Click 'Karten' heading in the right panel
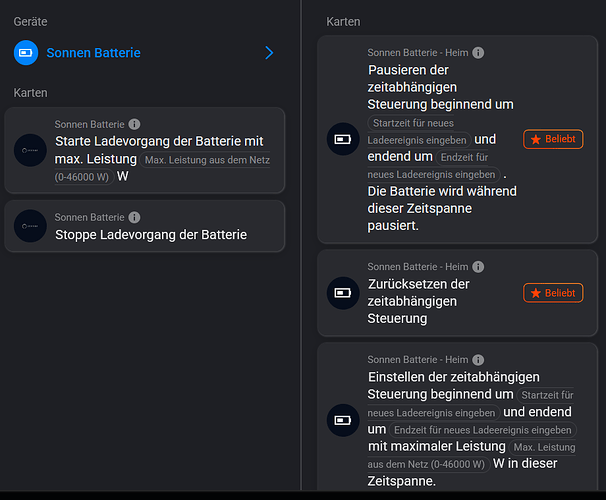This screenshot has width=606, height=500. coord(343,22)
